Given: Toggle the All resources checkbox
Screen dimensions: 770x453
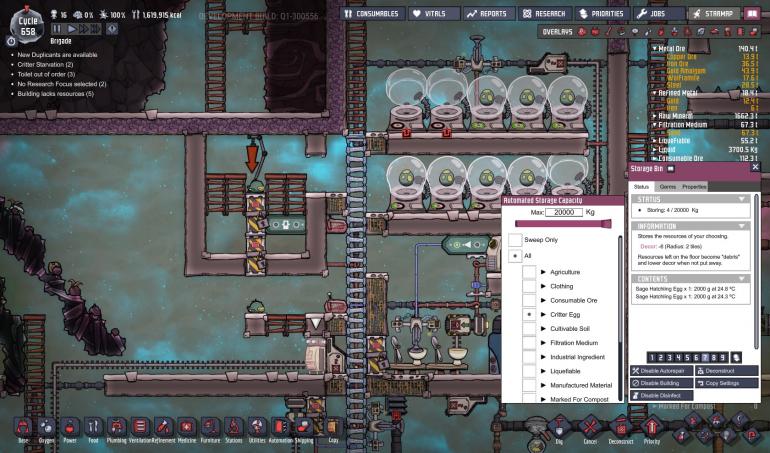Looking at the screenshot, I should click(515, 255).
